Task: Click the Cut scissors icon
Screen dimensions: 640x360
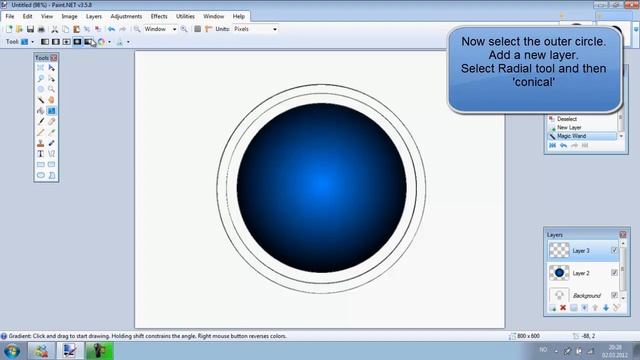Action: pos(54,29)
